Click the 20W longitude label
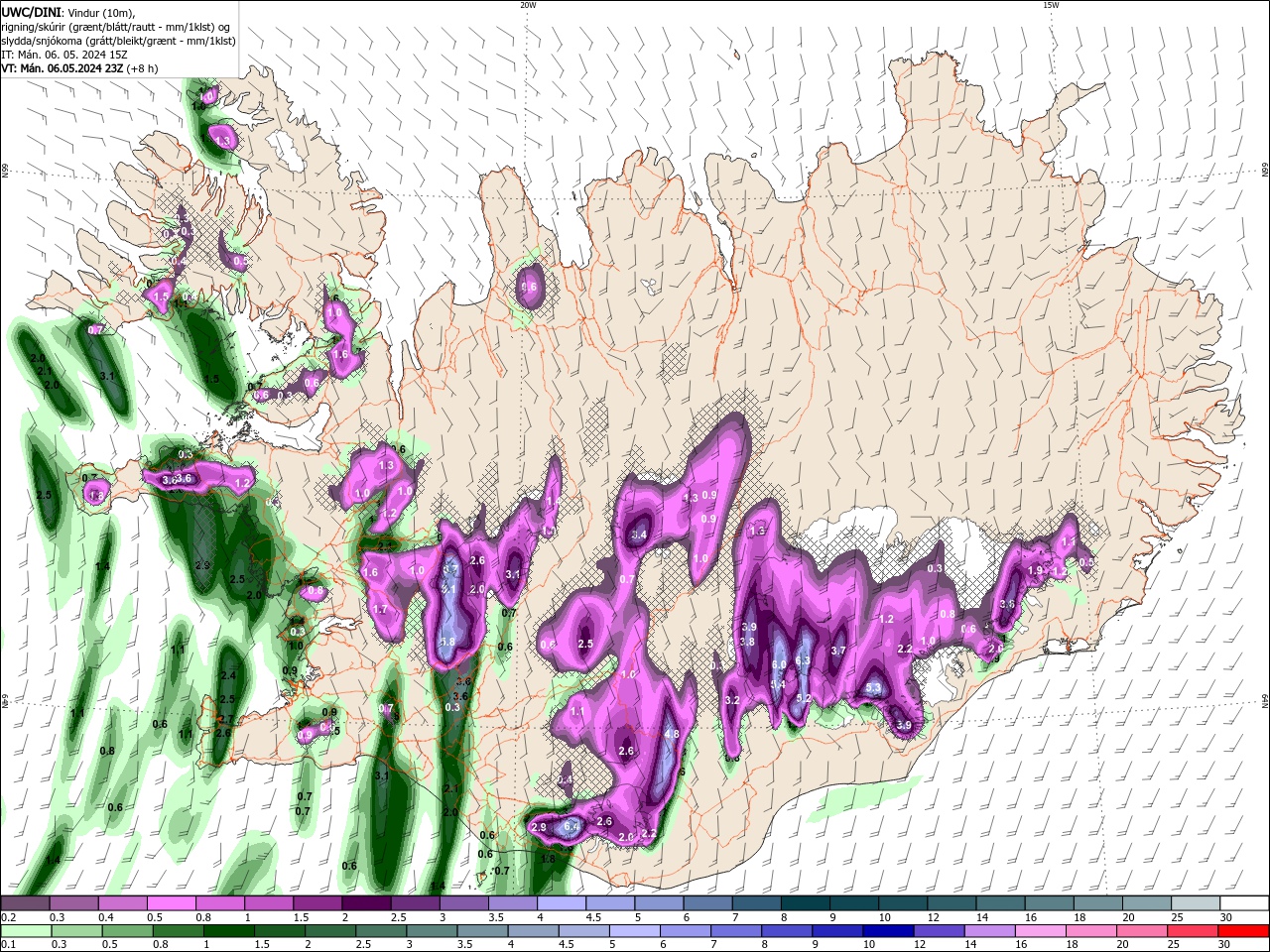The height and width of the screenshot is (952, 1270). coord(528,5)
